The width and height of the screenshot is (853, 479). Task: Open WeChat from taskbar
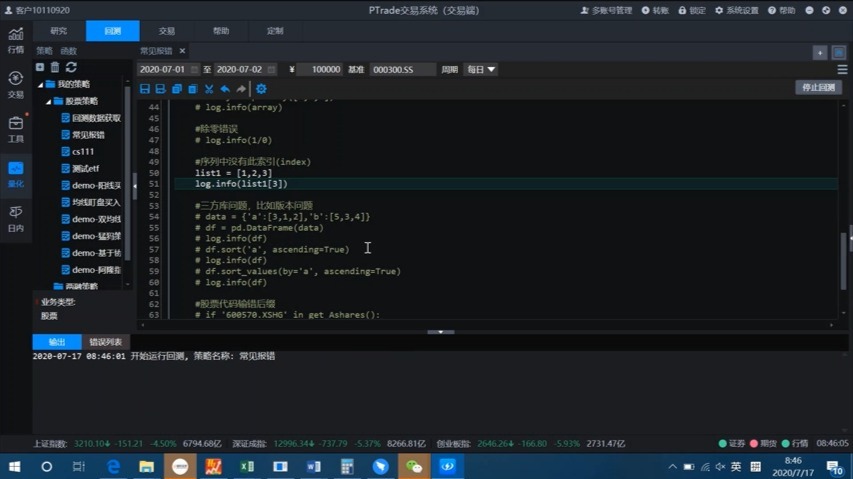[x=414, y=466]
